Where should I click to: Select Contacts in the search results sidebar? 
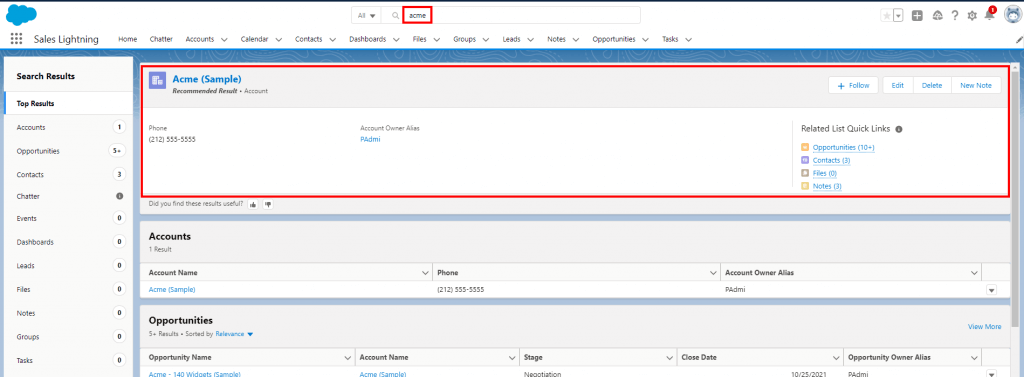coord(68,174)
